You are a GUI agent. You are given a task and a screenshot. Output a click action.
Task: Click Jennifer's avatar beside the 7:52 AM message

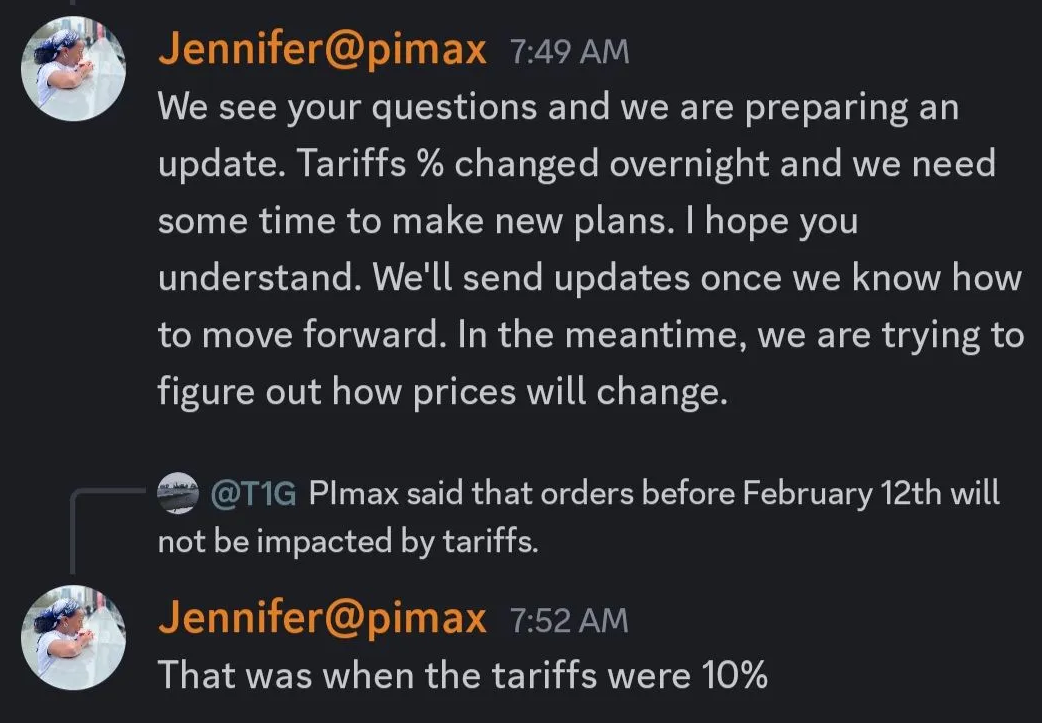point(74,637)
